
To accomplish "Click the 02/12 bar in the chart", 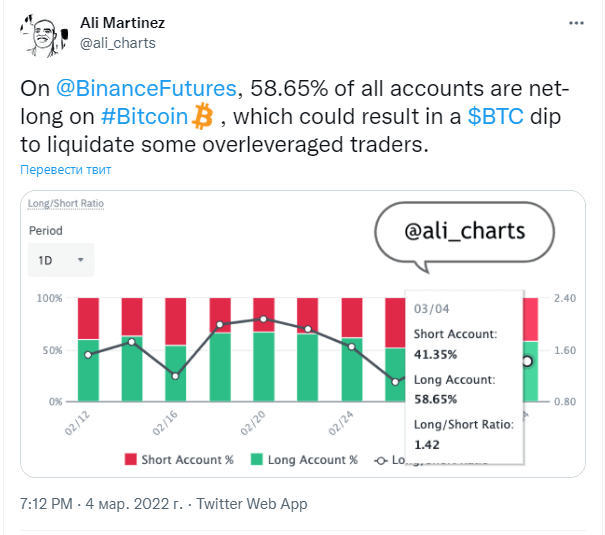I will click(x=88, y=349).
